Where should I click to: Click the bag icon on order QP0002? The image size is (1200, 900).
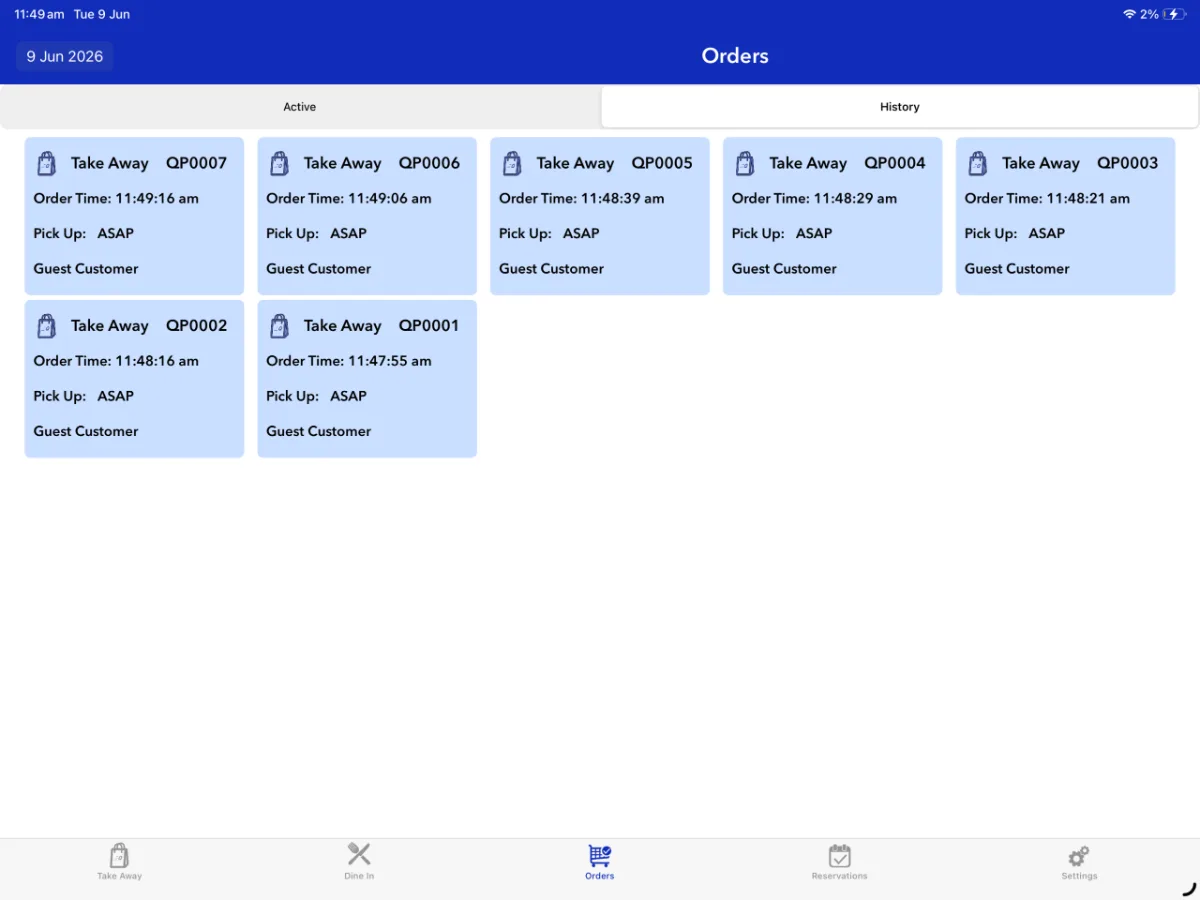click(46, 326)
